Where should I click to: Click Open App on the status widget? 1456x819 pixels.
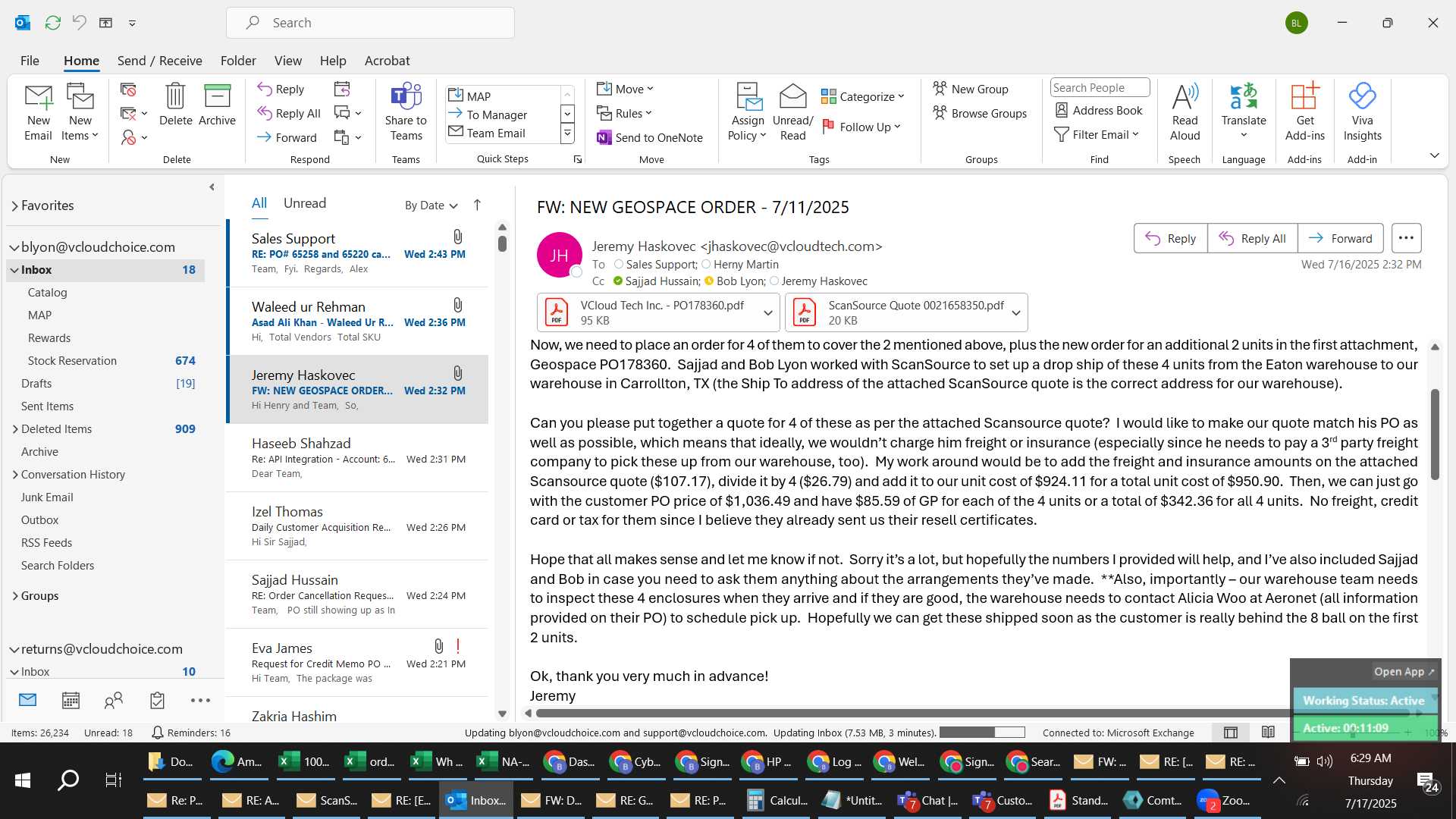[x=1404, y=672]
